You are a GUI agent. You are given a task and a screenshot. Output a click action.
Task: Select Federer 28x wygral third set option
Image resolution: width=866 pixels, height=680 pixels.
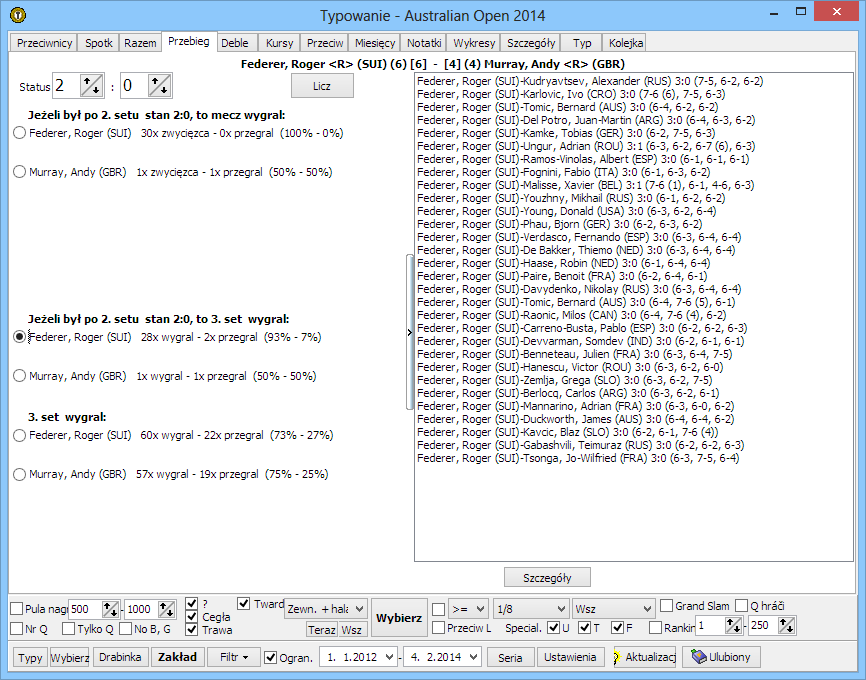tap(19, 337)
